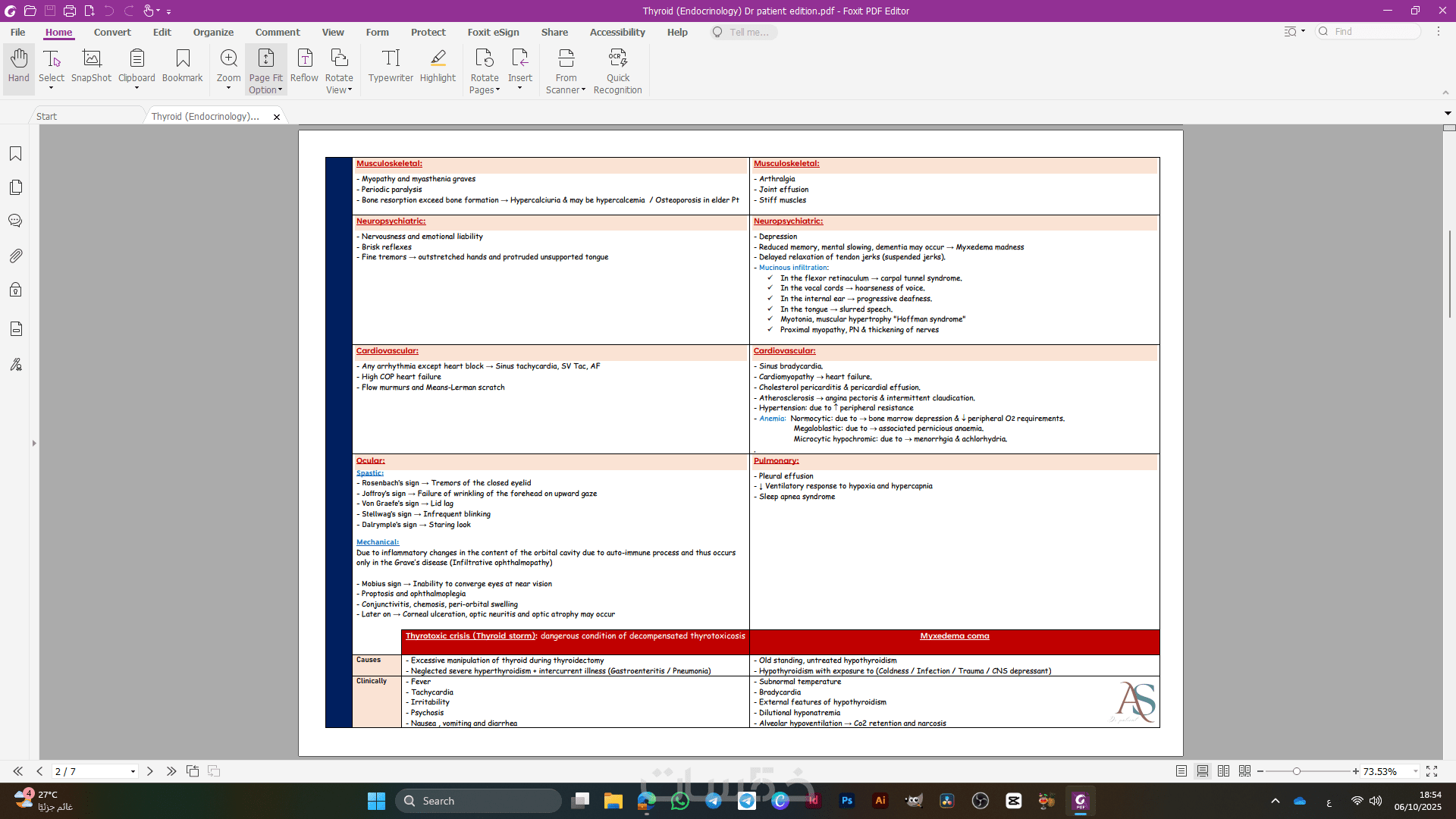Activate the Typewriter tool
This screenshot has width=1456, height=819.
(391, 67)
